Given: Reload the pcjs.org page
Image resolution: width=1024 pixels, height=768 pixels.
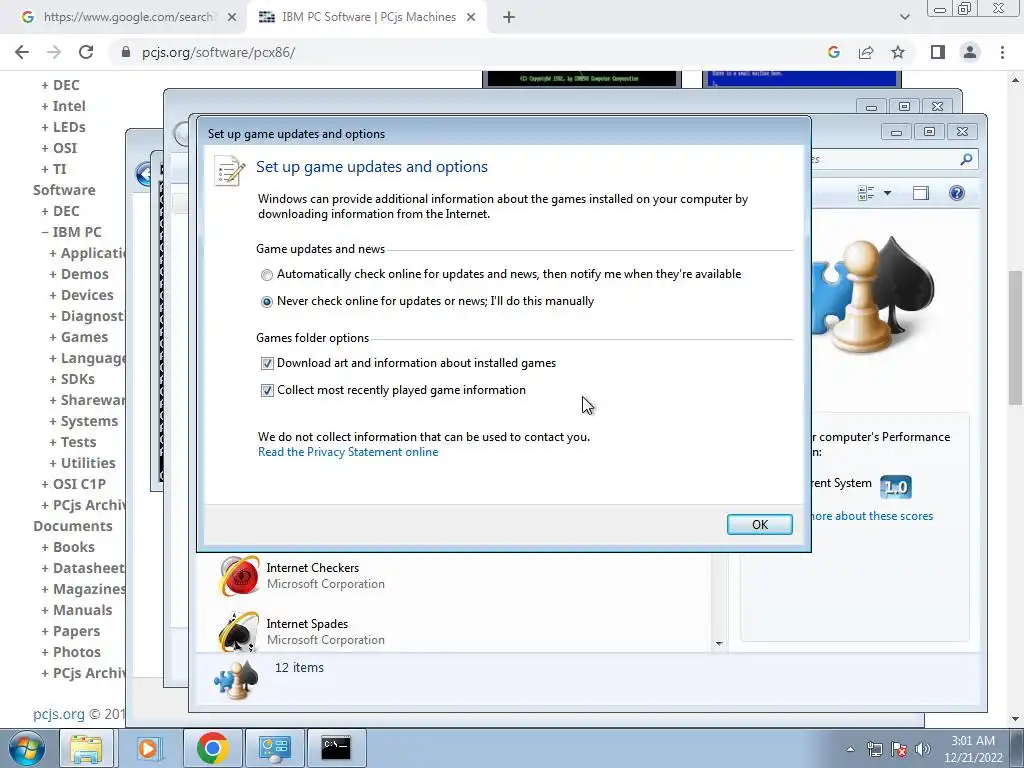Looking at the screenshot, I should click(86, 52).
